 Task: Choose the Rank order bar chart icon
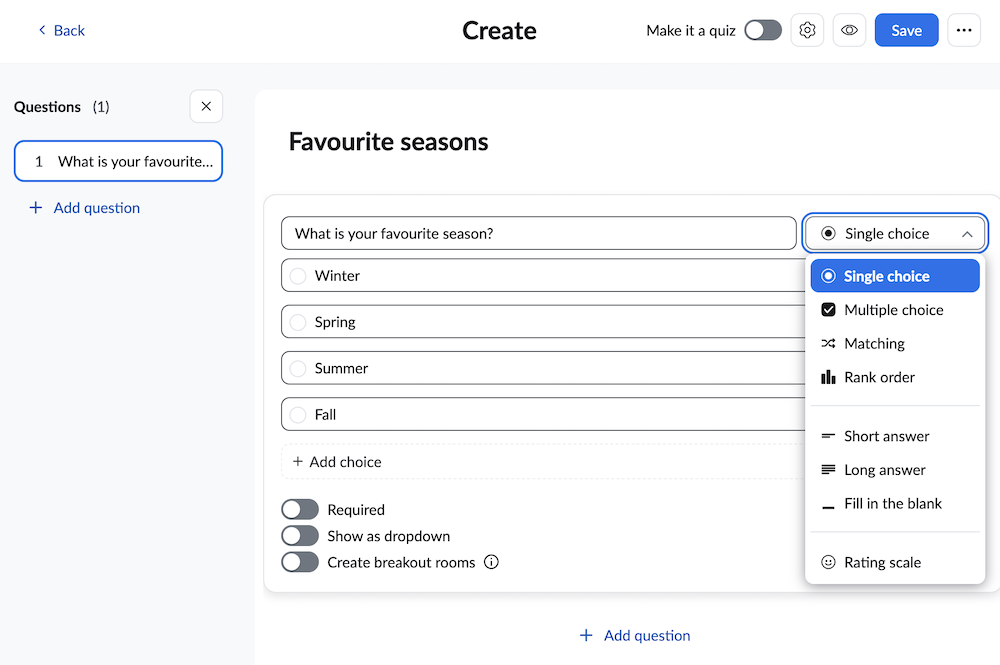(x=828, y=377)
